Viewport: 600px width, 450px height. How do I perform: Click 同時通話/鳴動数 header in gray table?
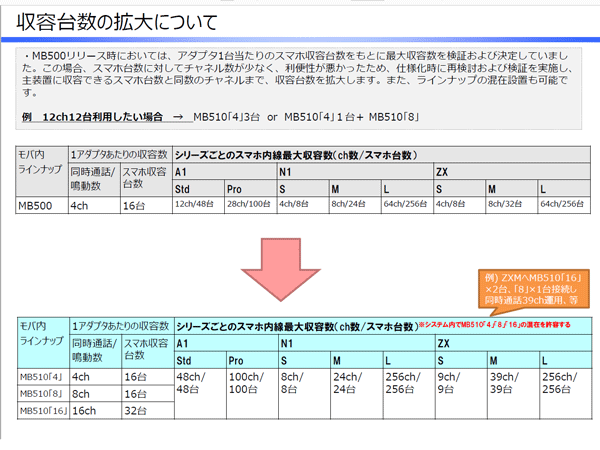[x=93, y=179]
